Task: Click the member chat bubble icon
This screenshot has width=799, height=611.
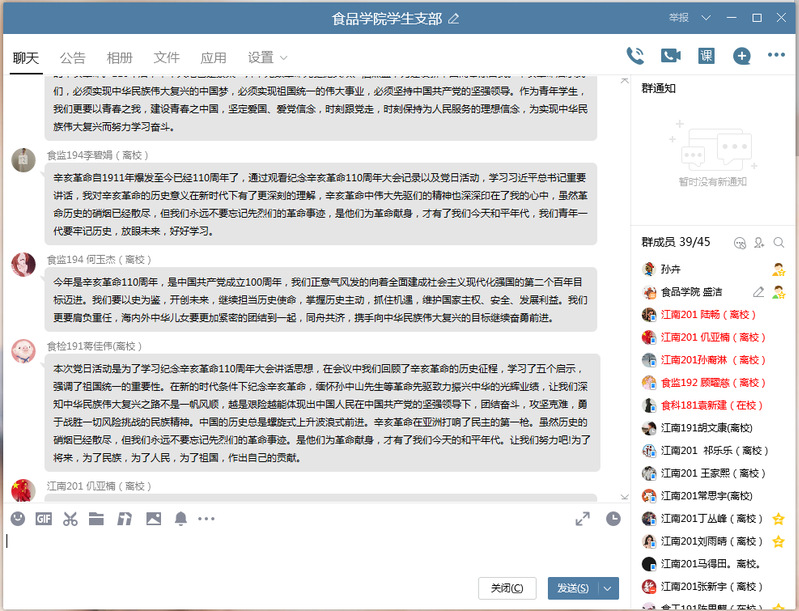Action: click(x=740, y=243)
